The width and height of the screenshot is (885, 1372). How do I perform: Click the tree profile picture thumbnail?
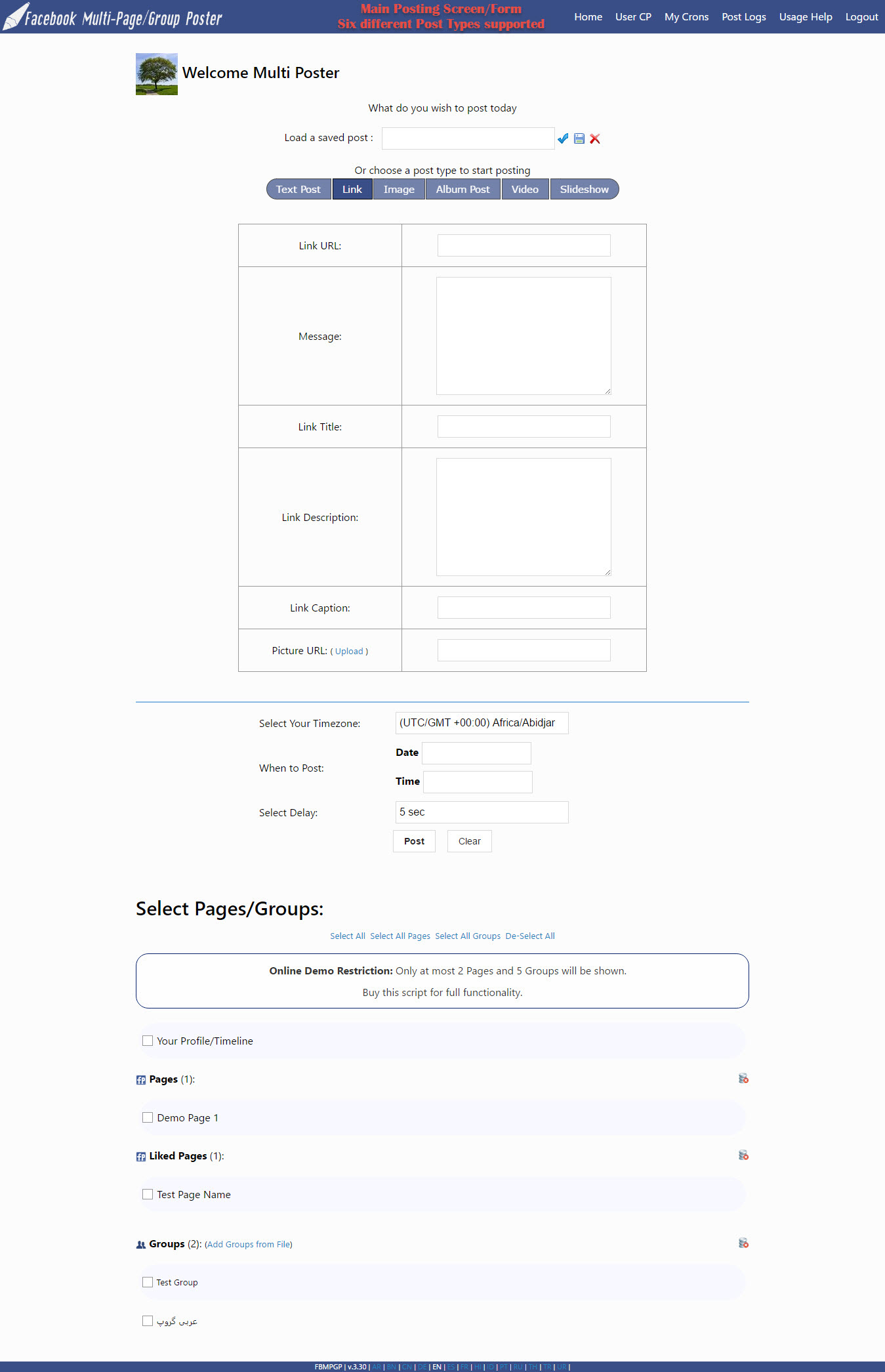[157, 74]
